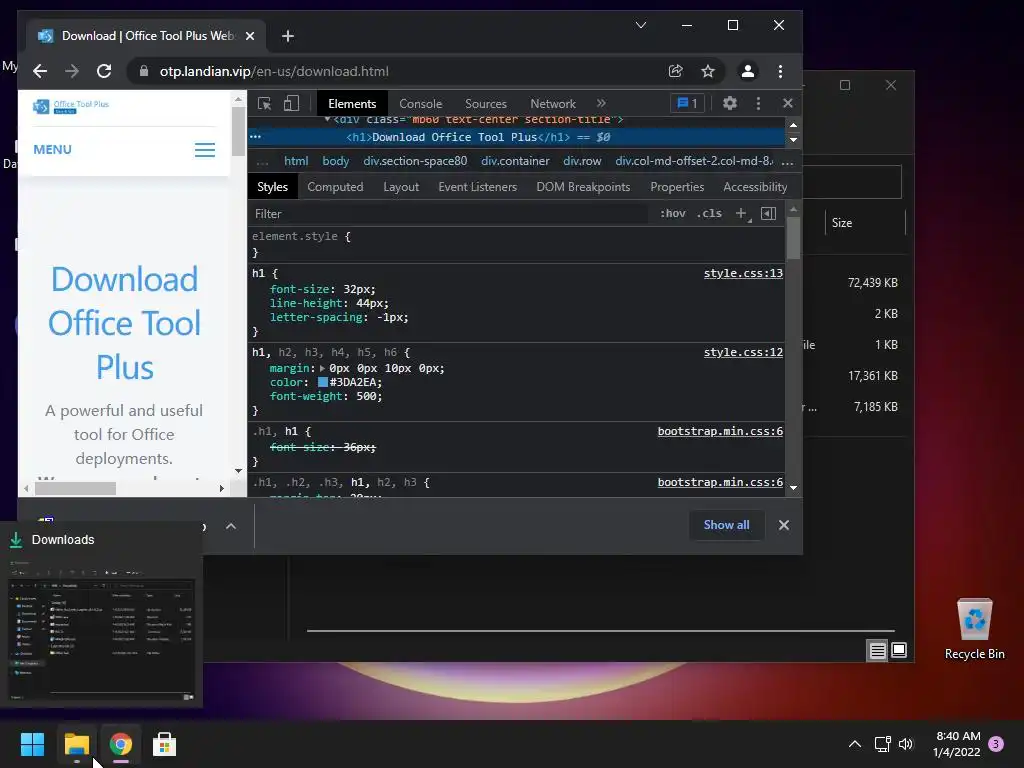Switch to the Sources tab
The height and width of the screenshot is (768, 1024).
485,104
